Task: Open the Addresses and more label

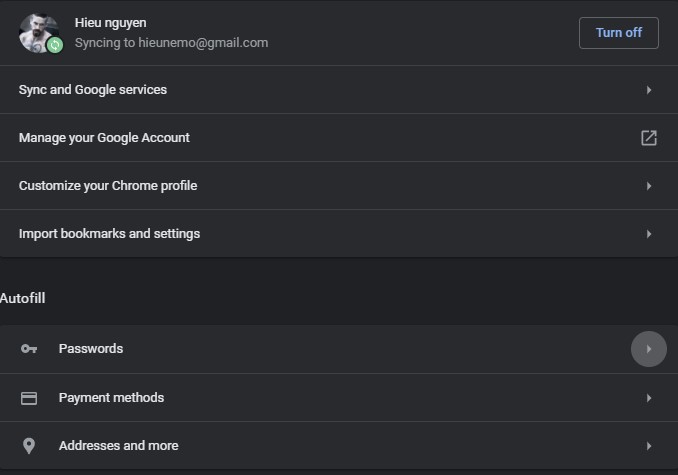Action: coord(118,446)
